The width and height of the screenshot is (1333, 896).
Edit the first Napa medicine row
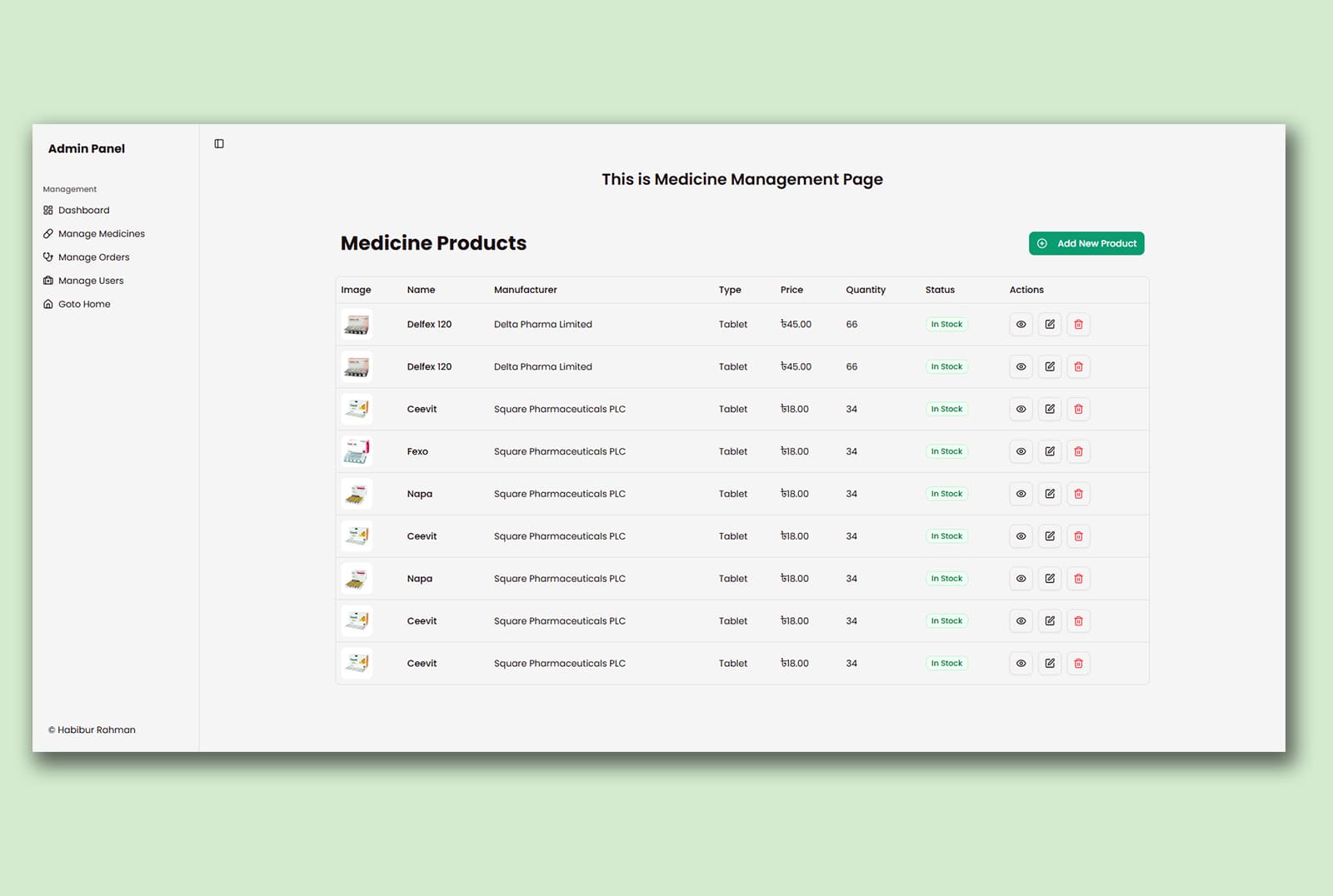[1050, 494]
